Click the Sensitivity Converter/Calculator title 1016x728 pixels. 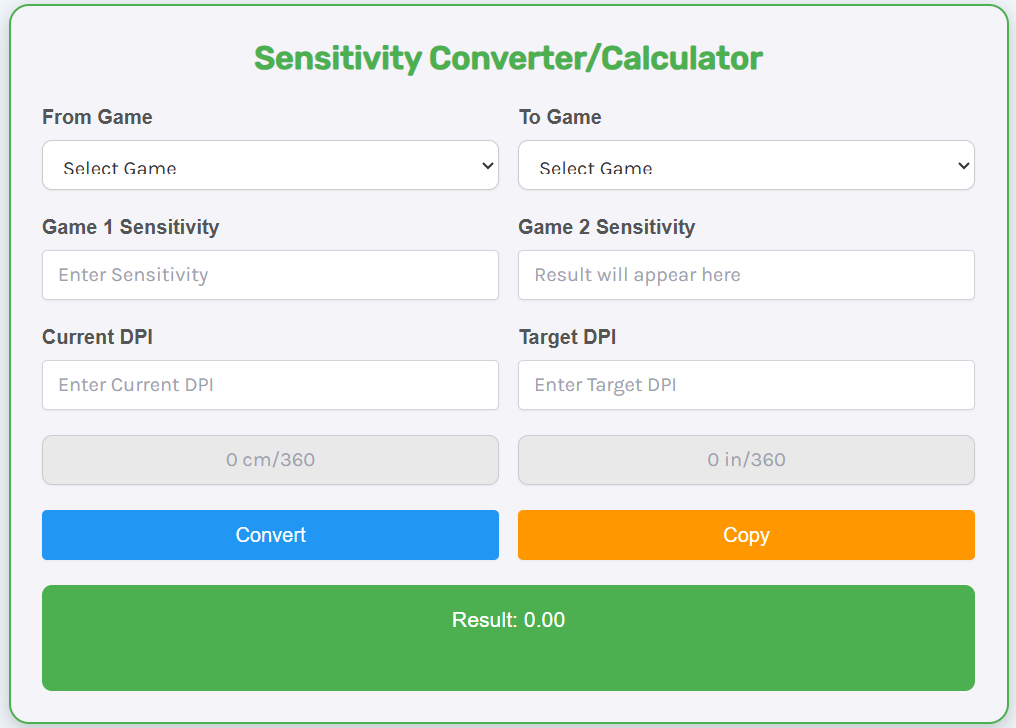tap(508, 58)
